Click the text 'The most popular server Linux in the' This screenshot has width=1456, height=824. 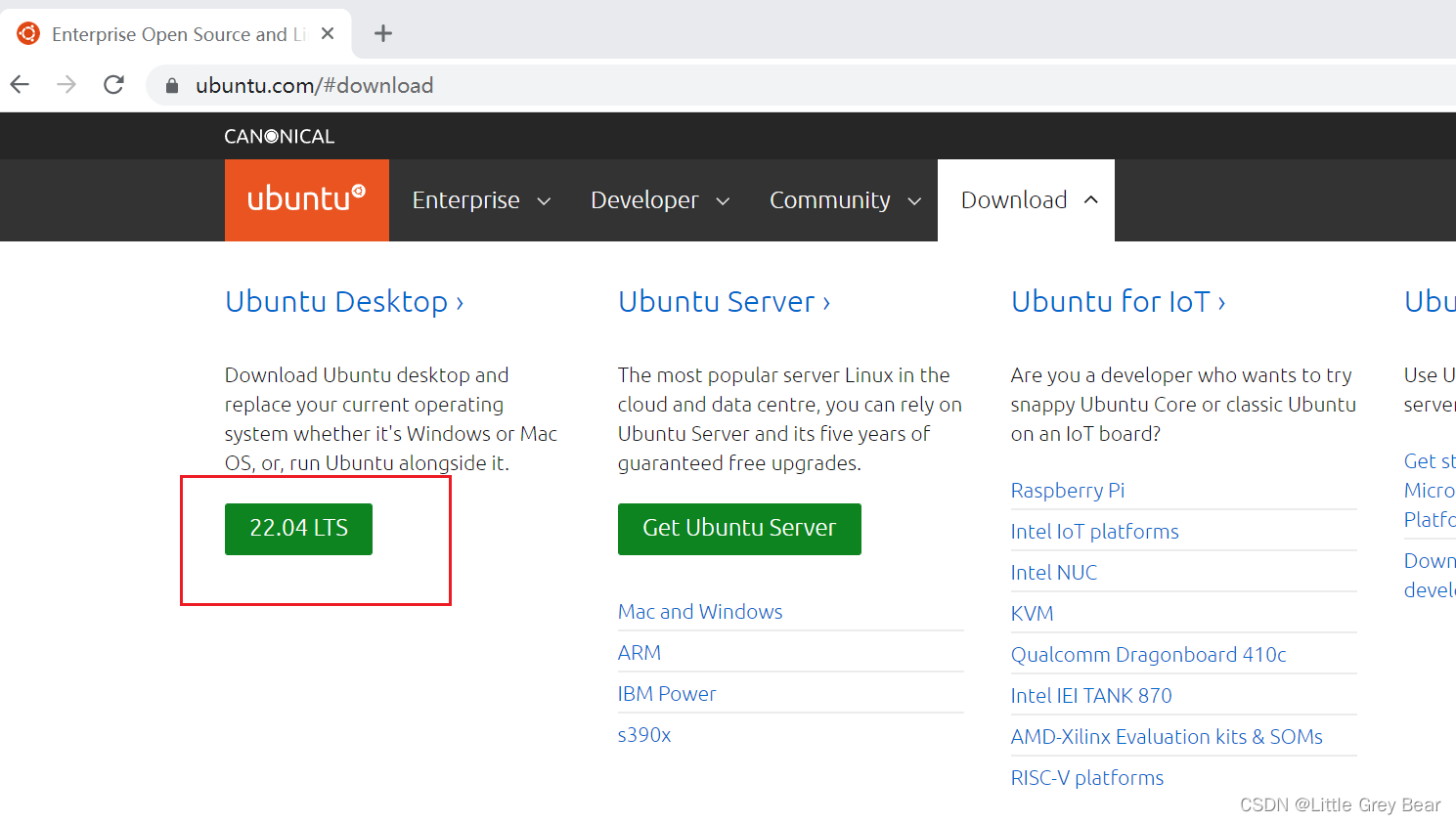coord(783,375)
